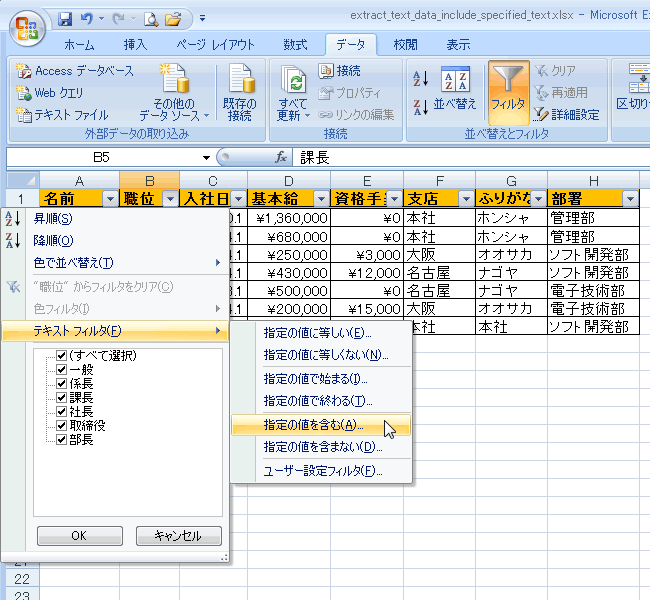Import from Access データベース

coord(75,71)
